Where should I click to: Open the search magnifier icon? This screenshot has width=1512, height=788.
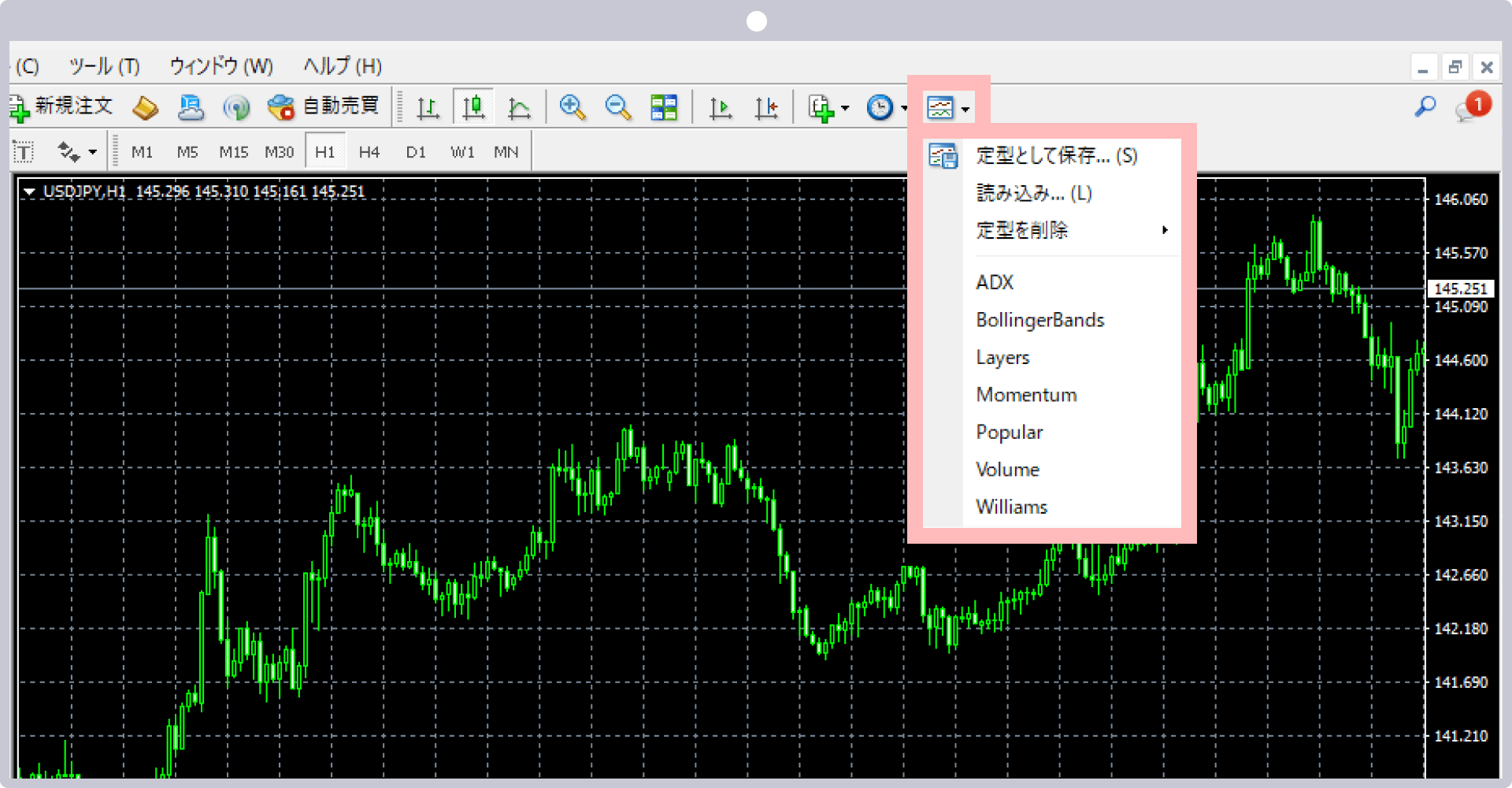coord(1425,106)
